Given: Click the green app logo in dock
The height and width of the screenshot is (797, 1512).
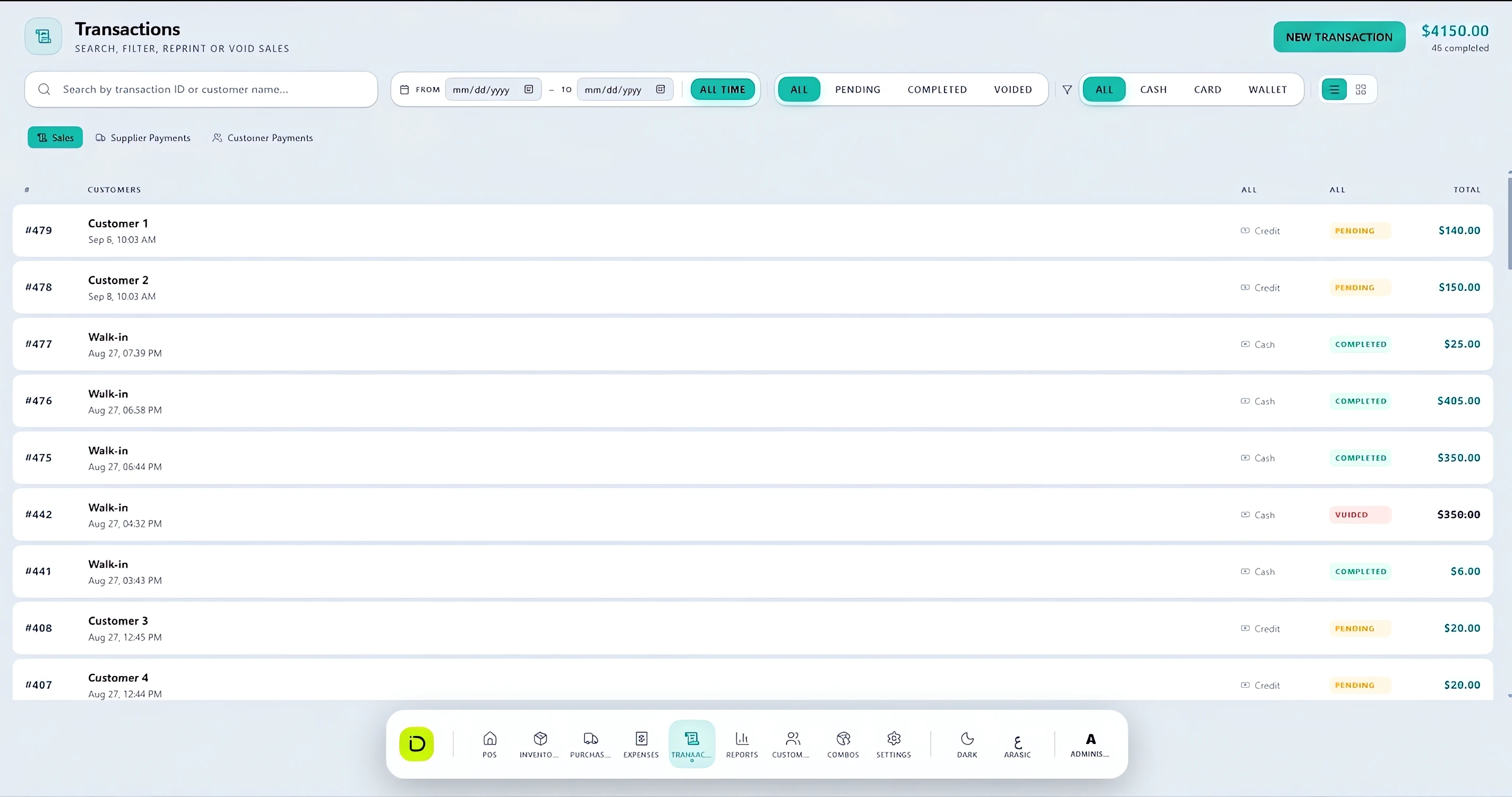Looking at the screenshot, I should pos(417,743).
